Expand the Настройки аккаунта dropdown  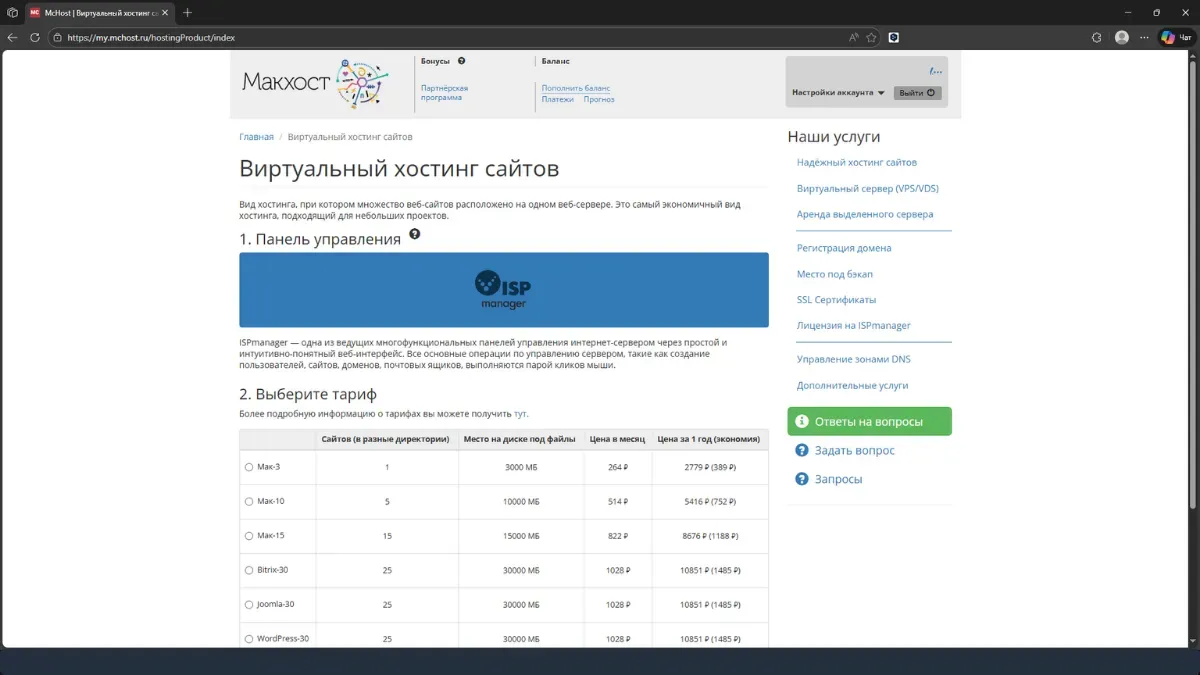[x=838, y=91]
